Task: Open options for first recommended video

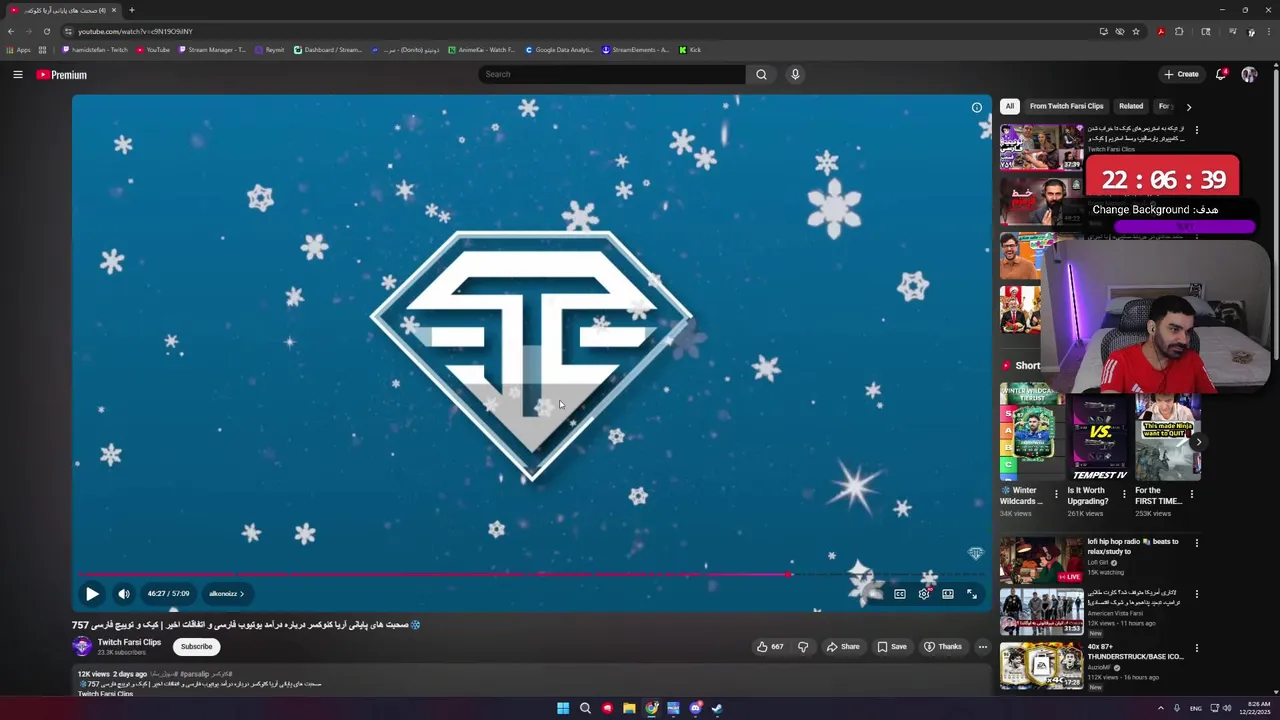Action: [1197, 130]
